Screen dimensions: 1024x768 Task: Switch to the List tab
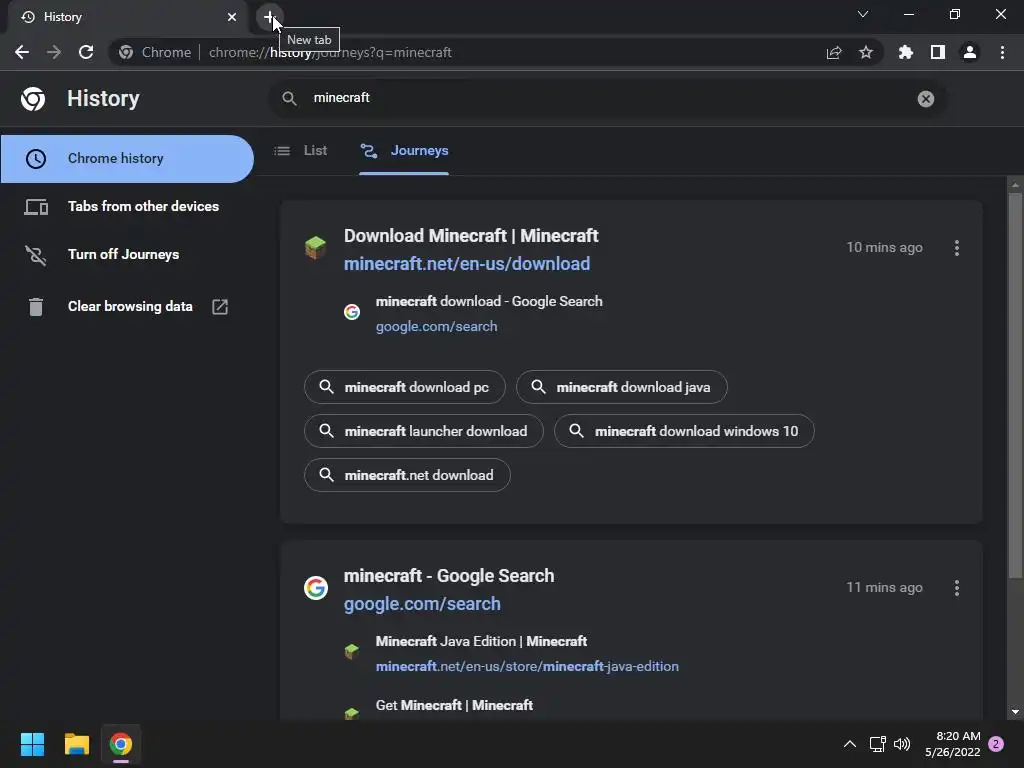coord(301,151)
